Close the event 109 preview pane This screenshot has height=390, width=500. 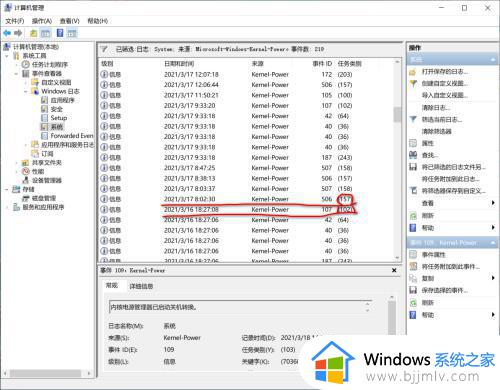394,270
